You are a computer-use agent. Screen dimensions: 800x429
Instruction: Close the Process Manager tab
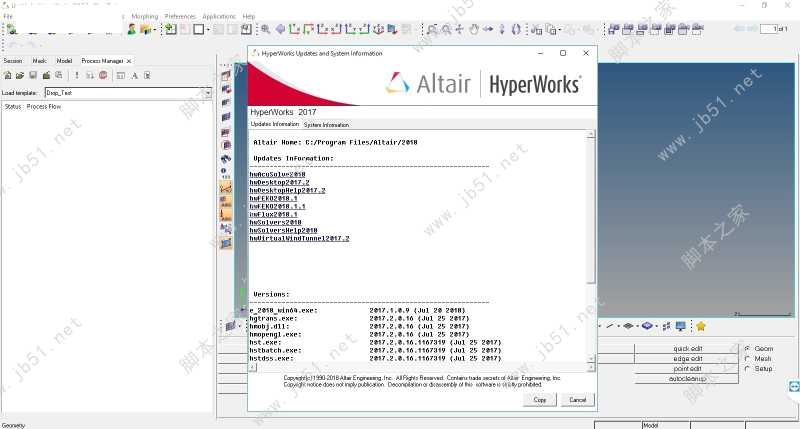tap(129, 61)
